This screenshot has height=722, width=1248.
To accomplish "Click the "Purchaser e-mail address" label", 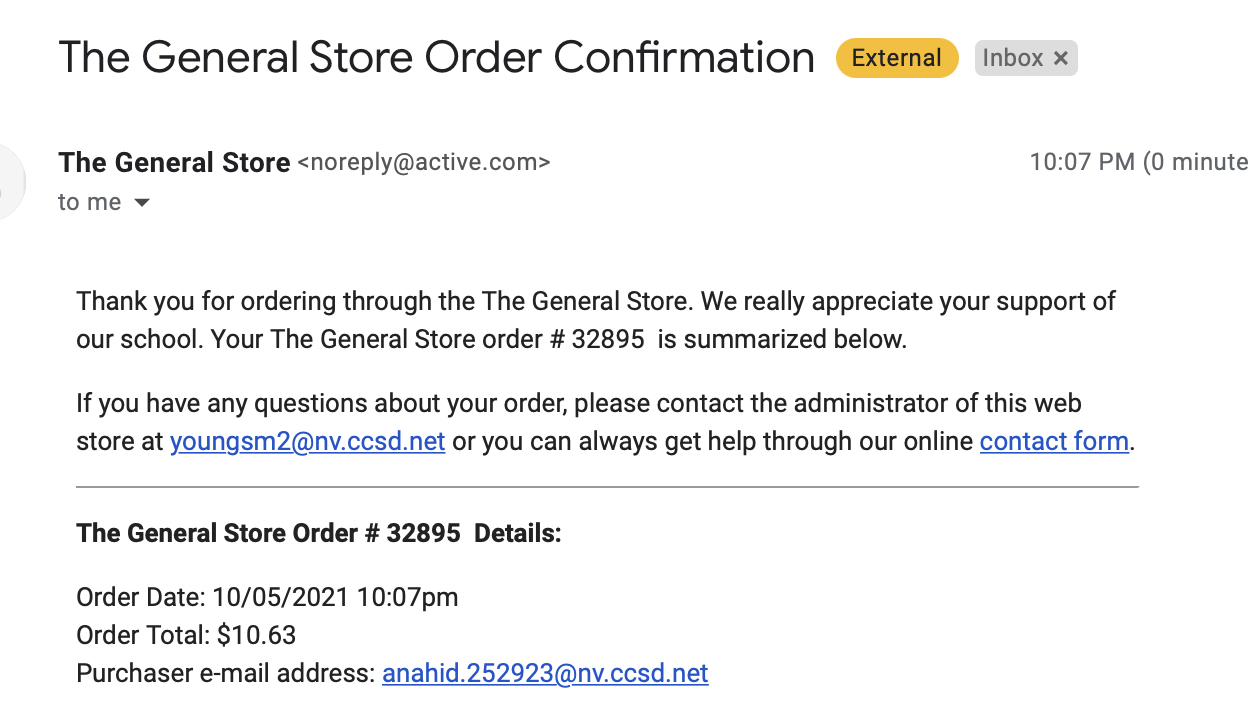I will tap(225, 673).
